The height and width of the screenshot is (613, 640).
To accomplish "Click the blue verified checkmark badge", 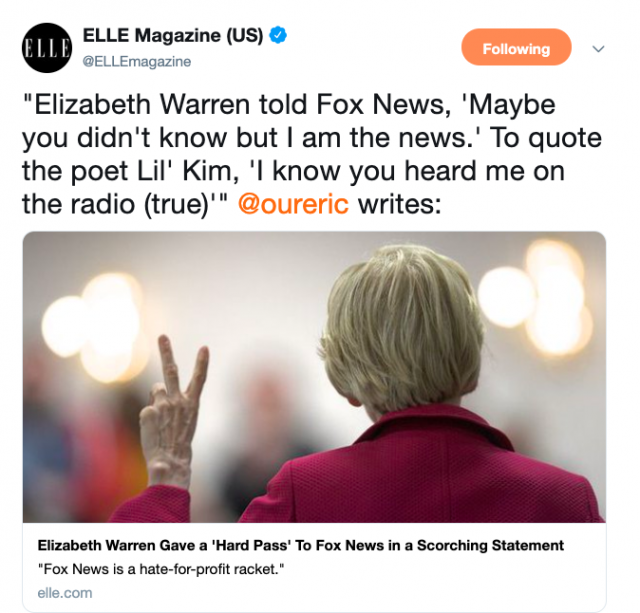I will click(x=278, y=35).
